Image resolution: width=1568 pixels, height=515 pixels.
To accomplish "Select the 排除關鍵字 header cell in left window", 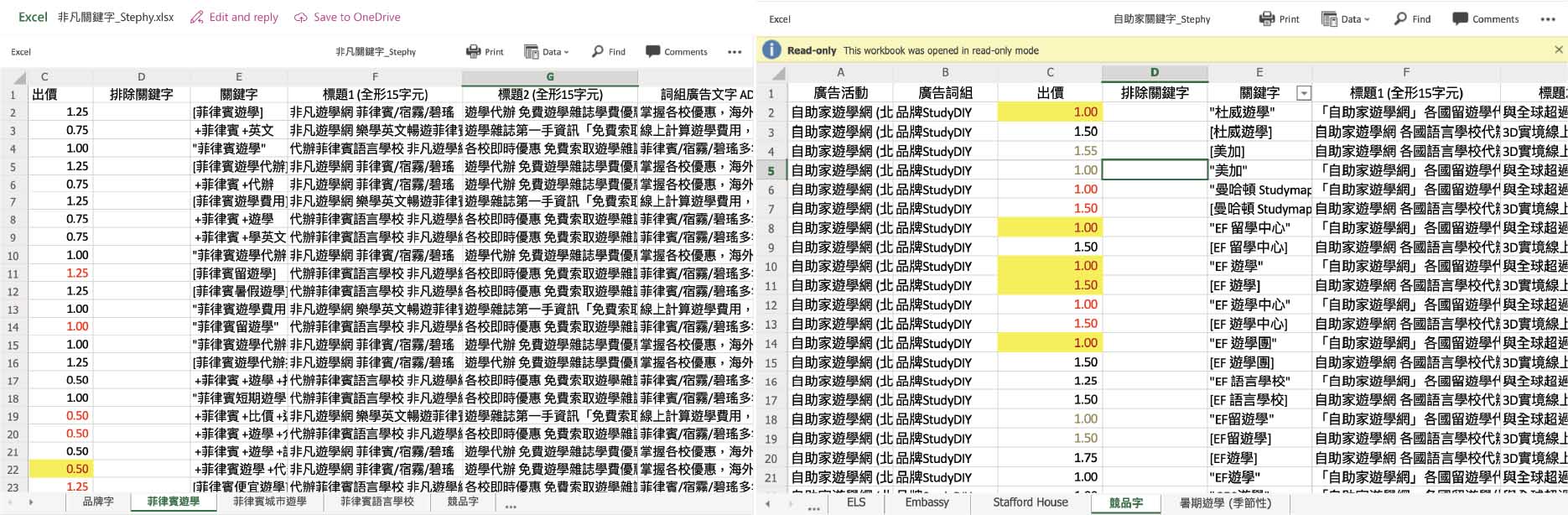I will (142, 94).
